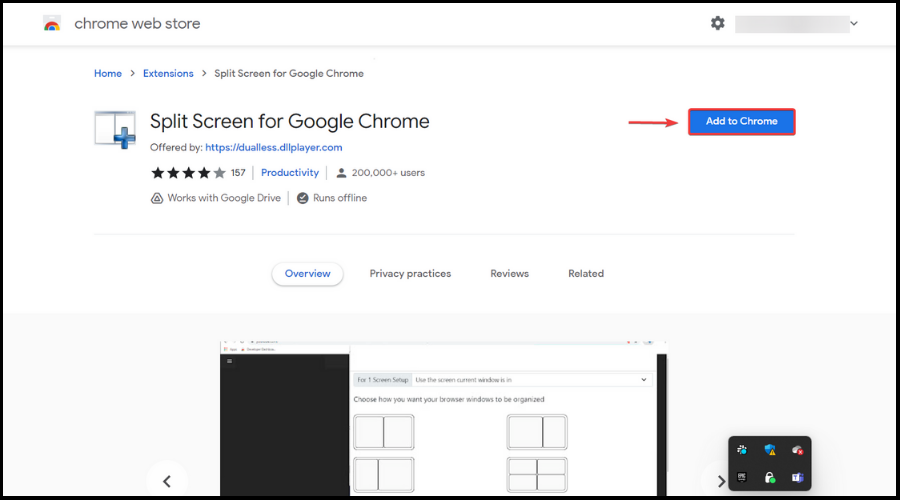Click the 157 ratings count
Screen dimensions: 900x500
coord(238,173)
